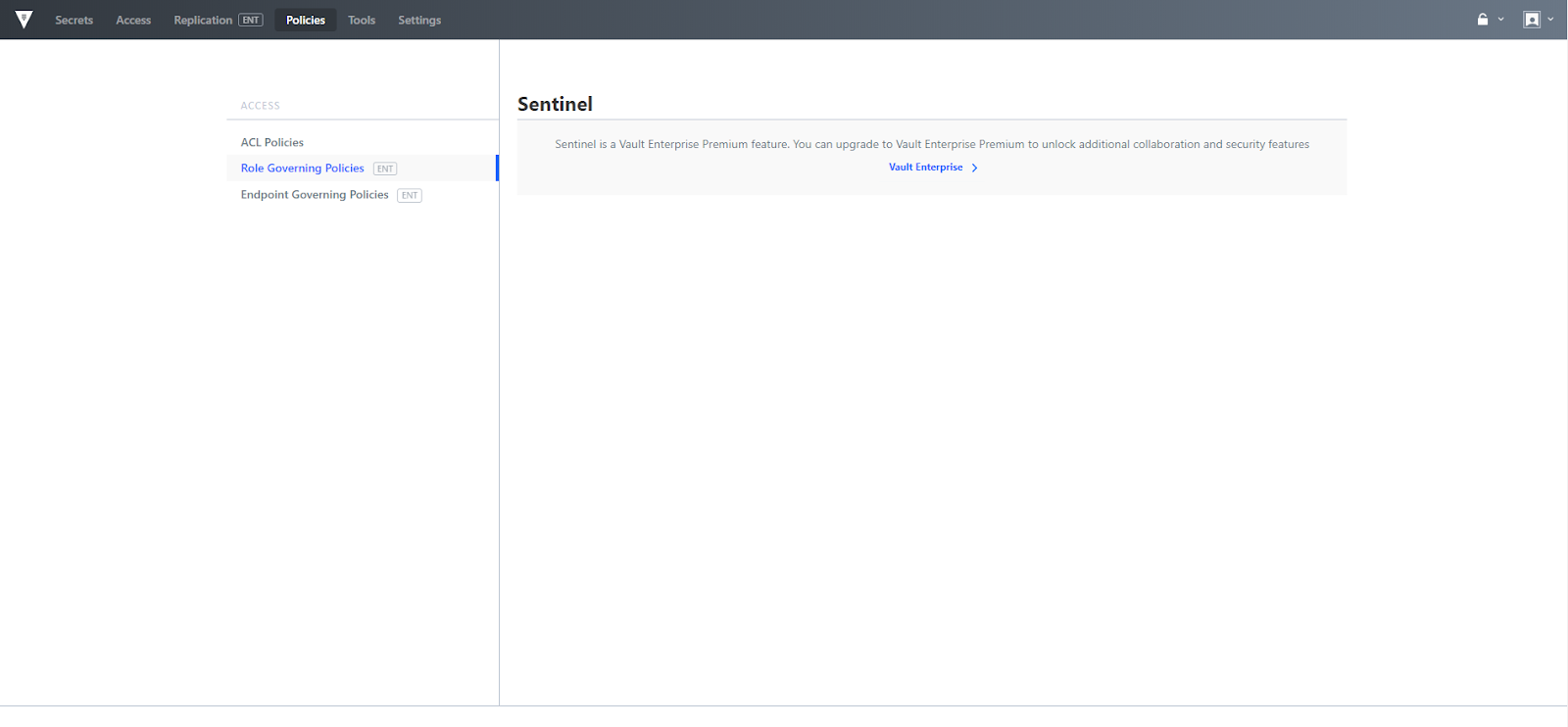The width and height of the screenshot is (1568, 727).
Task: Click the ENT badge beside Role Governing Policies
Action: [385, 169]
